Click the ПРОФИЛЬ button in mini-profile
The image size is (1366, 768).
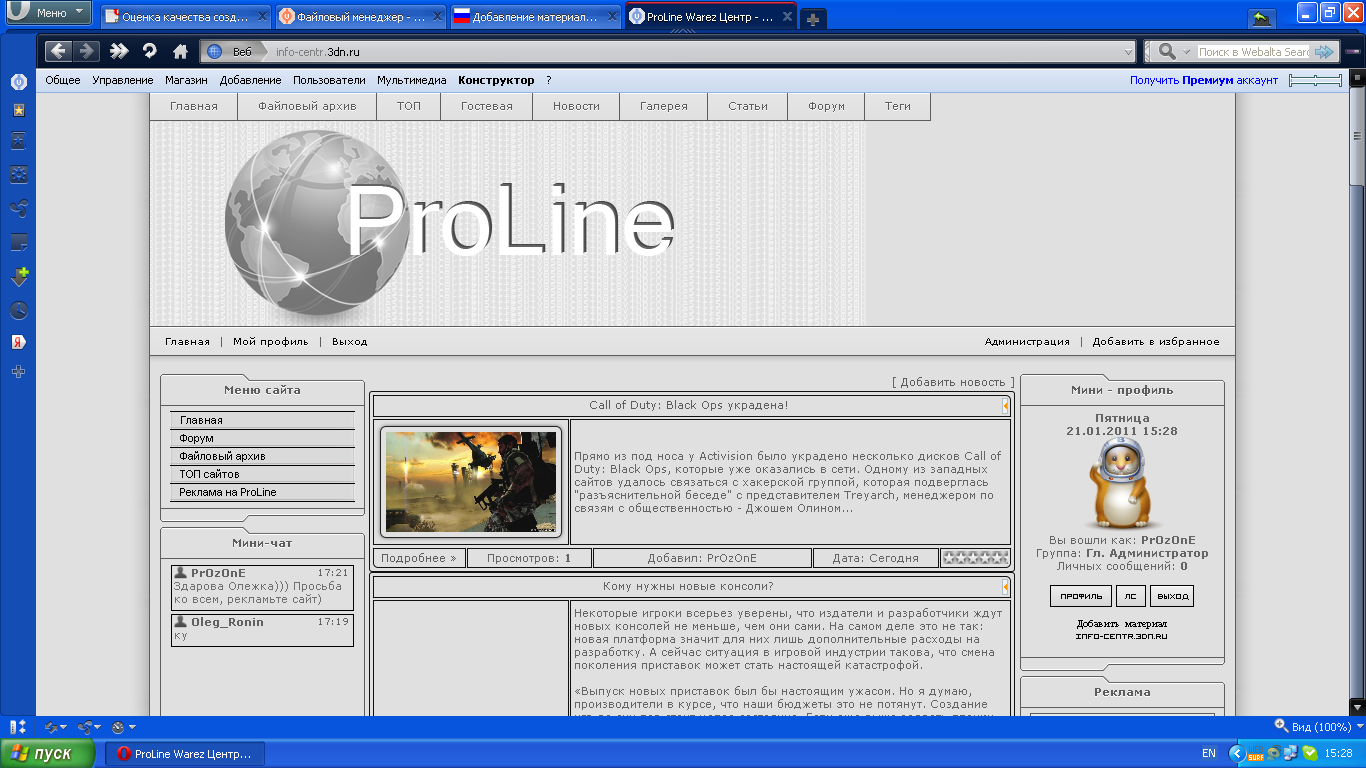(x=1081, y=596)
